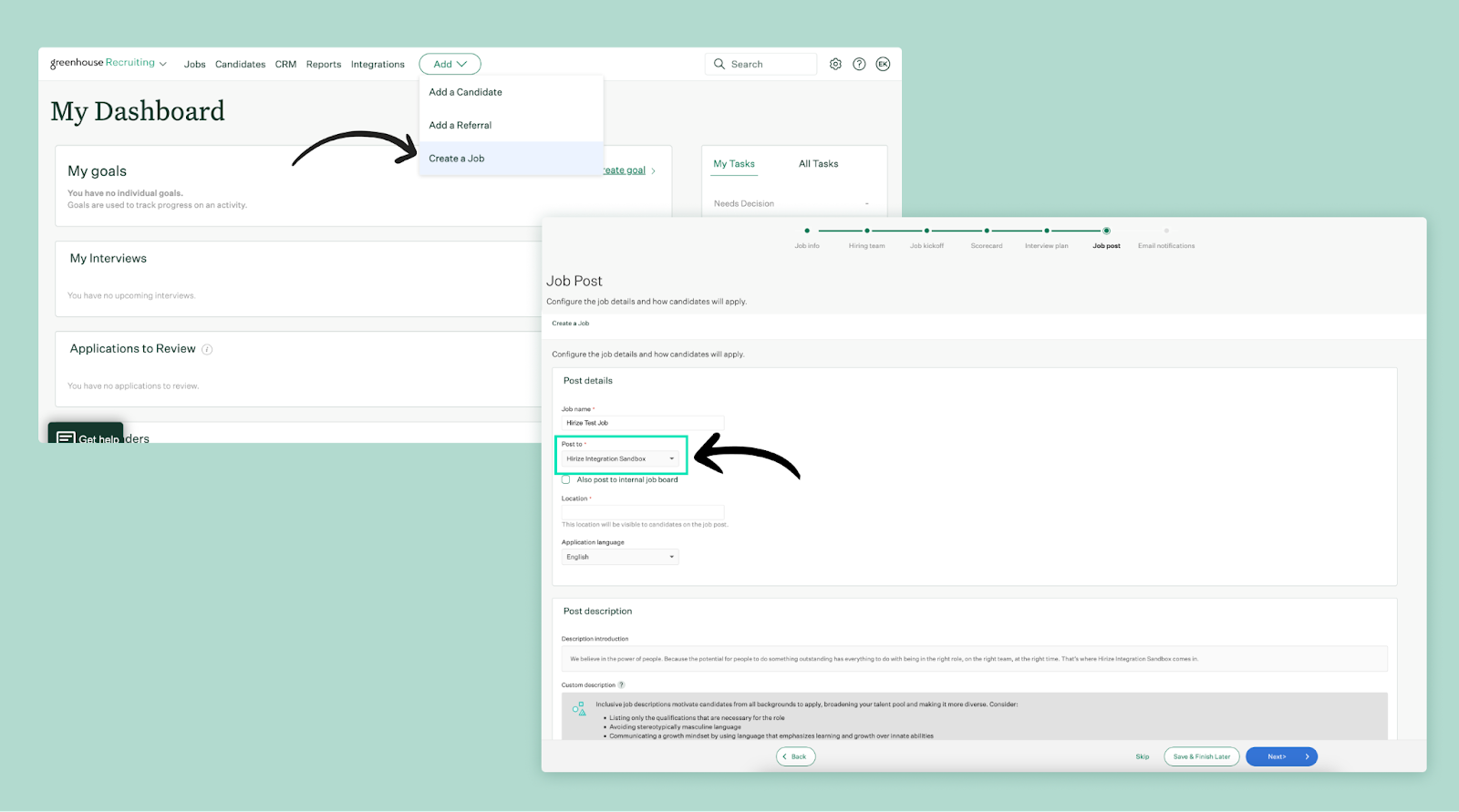
Task: Open the settings gear icon
Action: point(835,64)
